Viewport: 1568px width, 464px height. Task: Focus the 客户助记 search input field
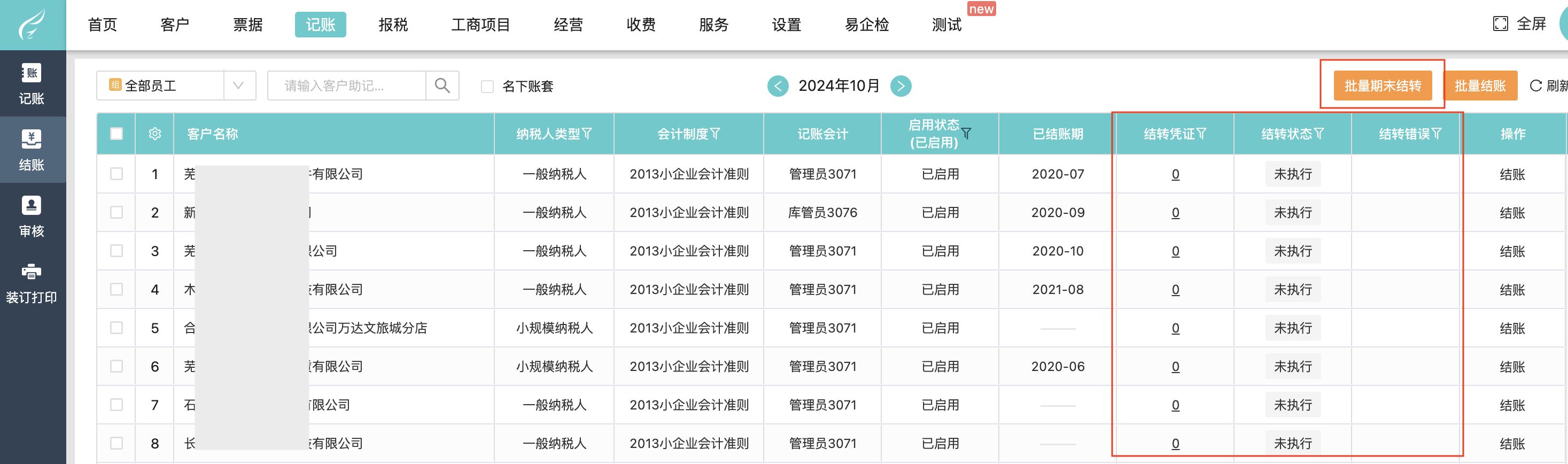[x=347, y=86]
